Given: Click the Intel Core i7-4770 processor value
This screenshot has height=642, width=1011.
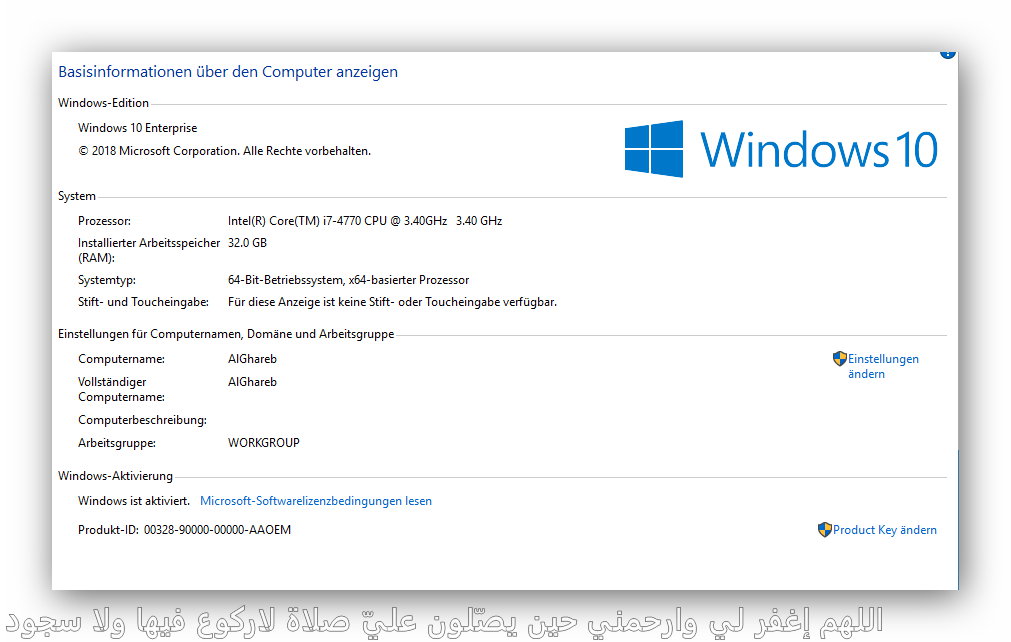Looking at the screenshot, I should [365, 221].
